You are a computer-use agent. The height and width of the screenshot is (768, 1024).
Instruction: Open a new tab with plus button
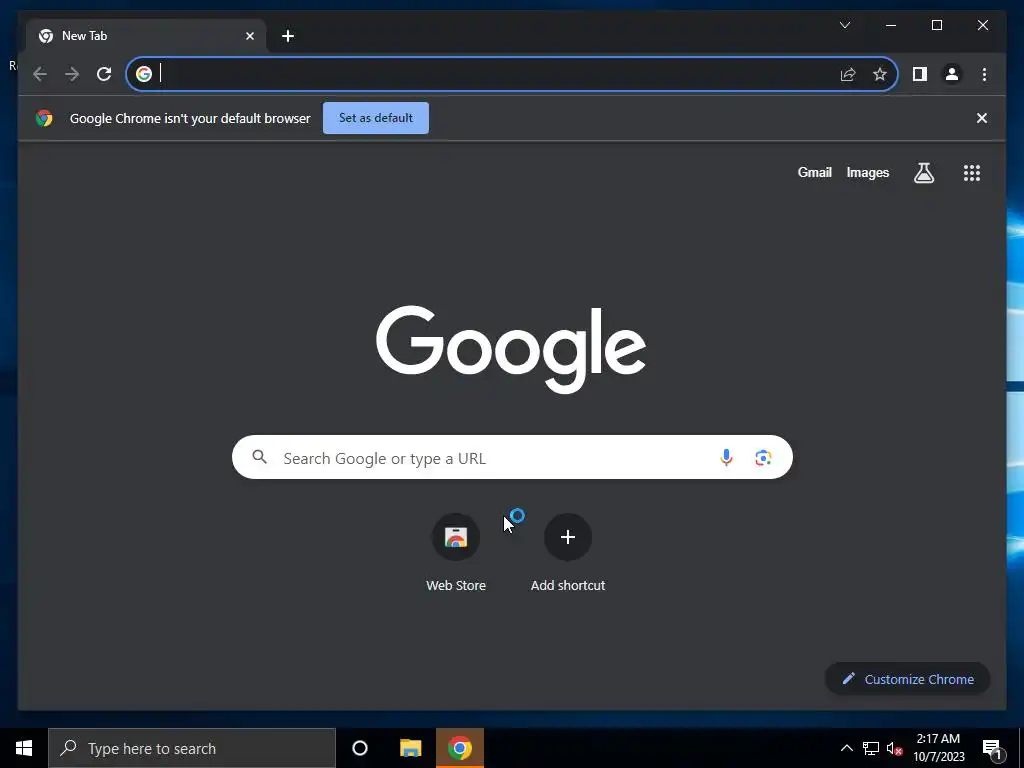point(288,36)
